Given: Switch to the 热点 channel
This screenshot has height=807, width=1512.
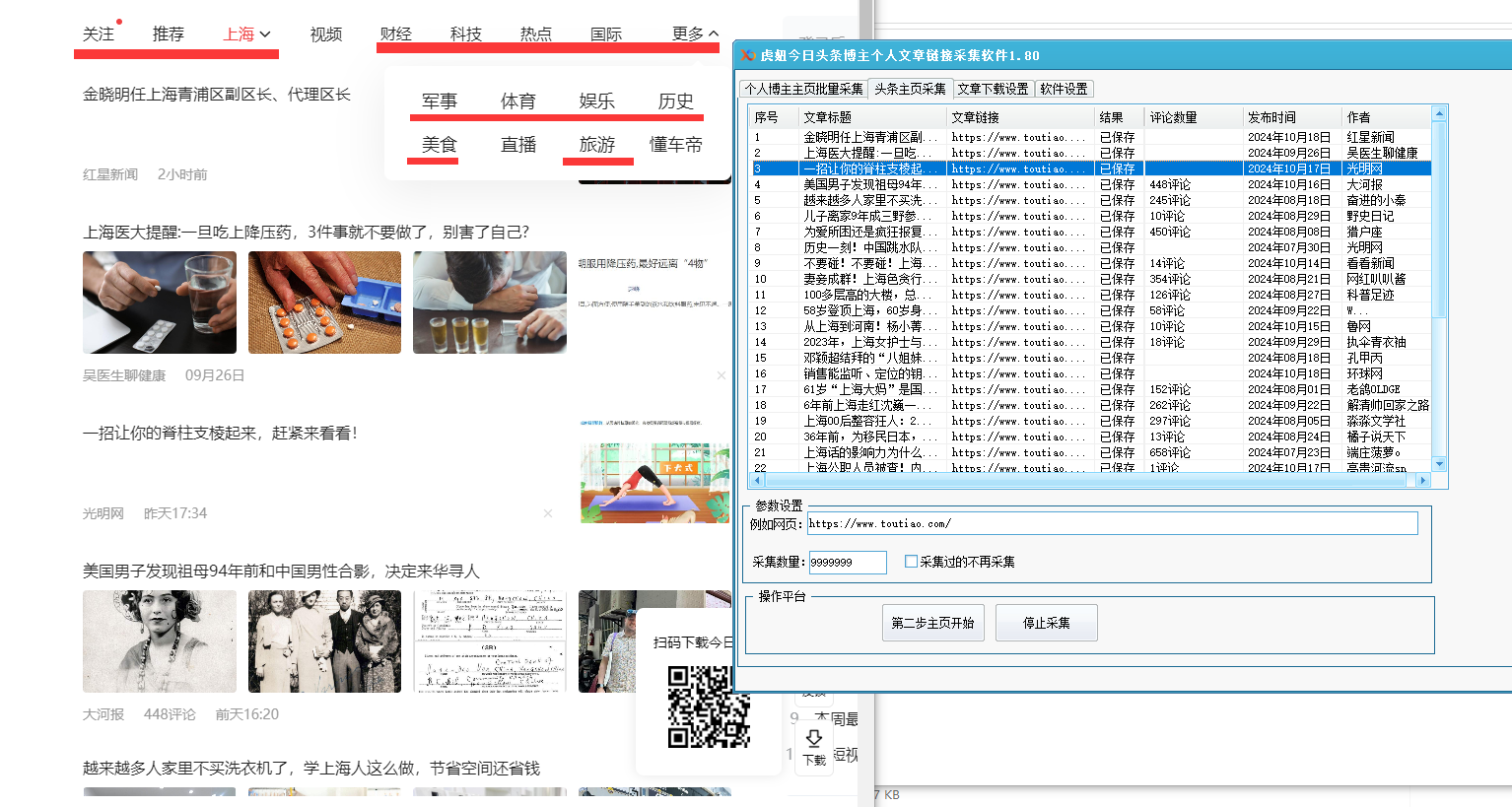Looking at the screenshot, I should coord(536,34).
